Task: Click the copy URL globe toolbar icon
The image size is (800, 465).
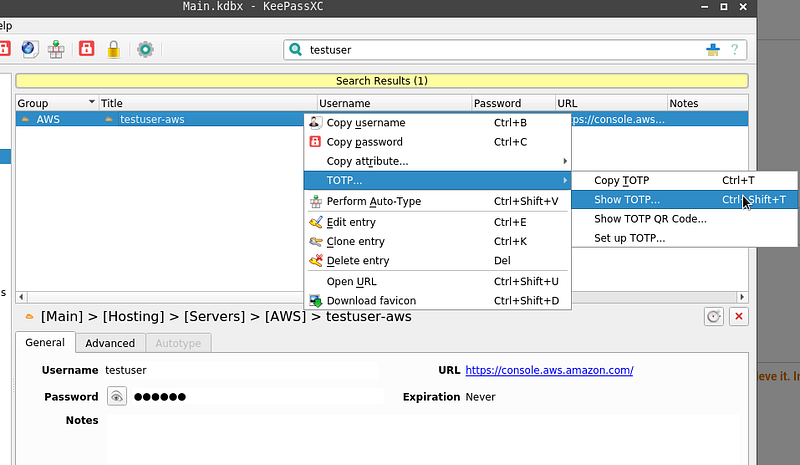Action: (30, 49)
